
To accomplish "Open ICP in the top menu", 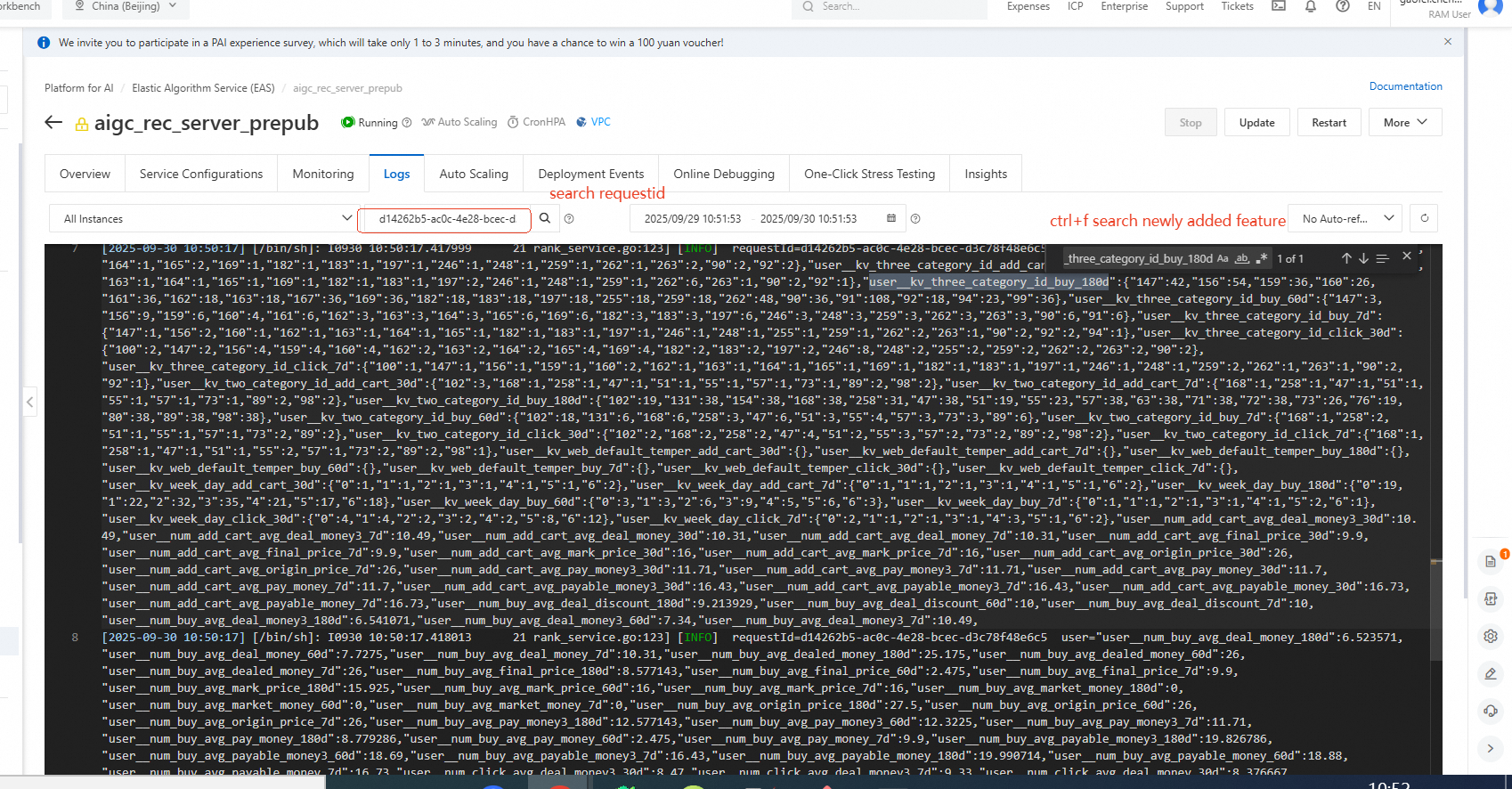I will (x=1076, y=6).
